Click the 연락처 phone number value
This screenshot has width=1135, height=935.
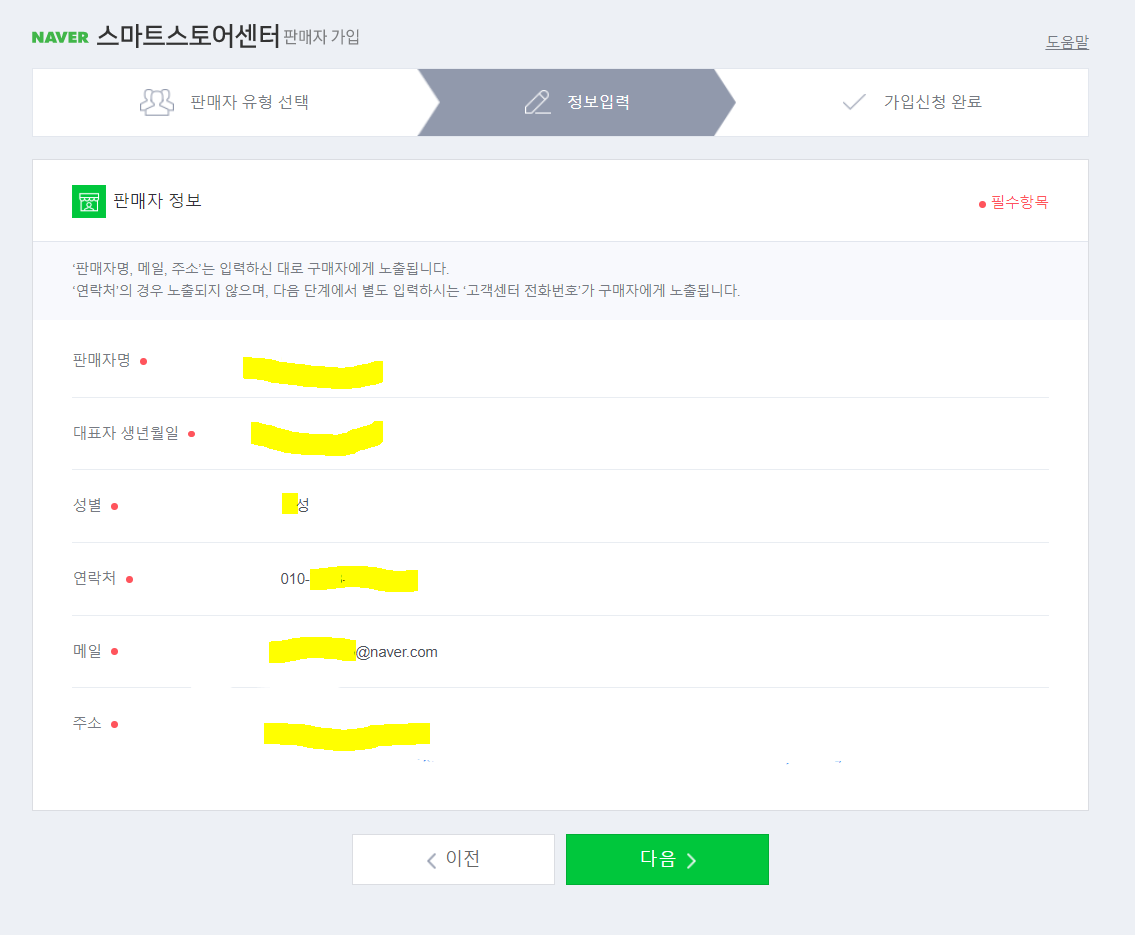click(349, 579)
